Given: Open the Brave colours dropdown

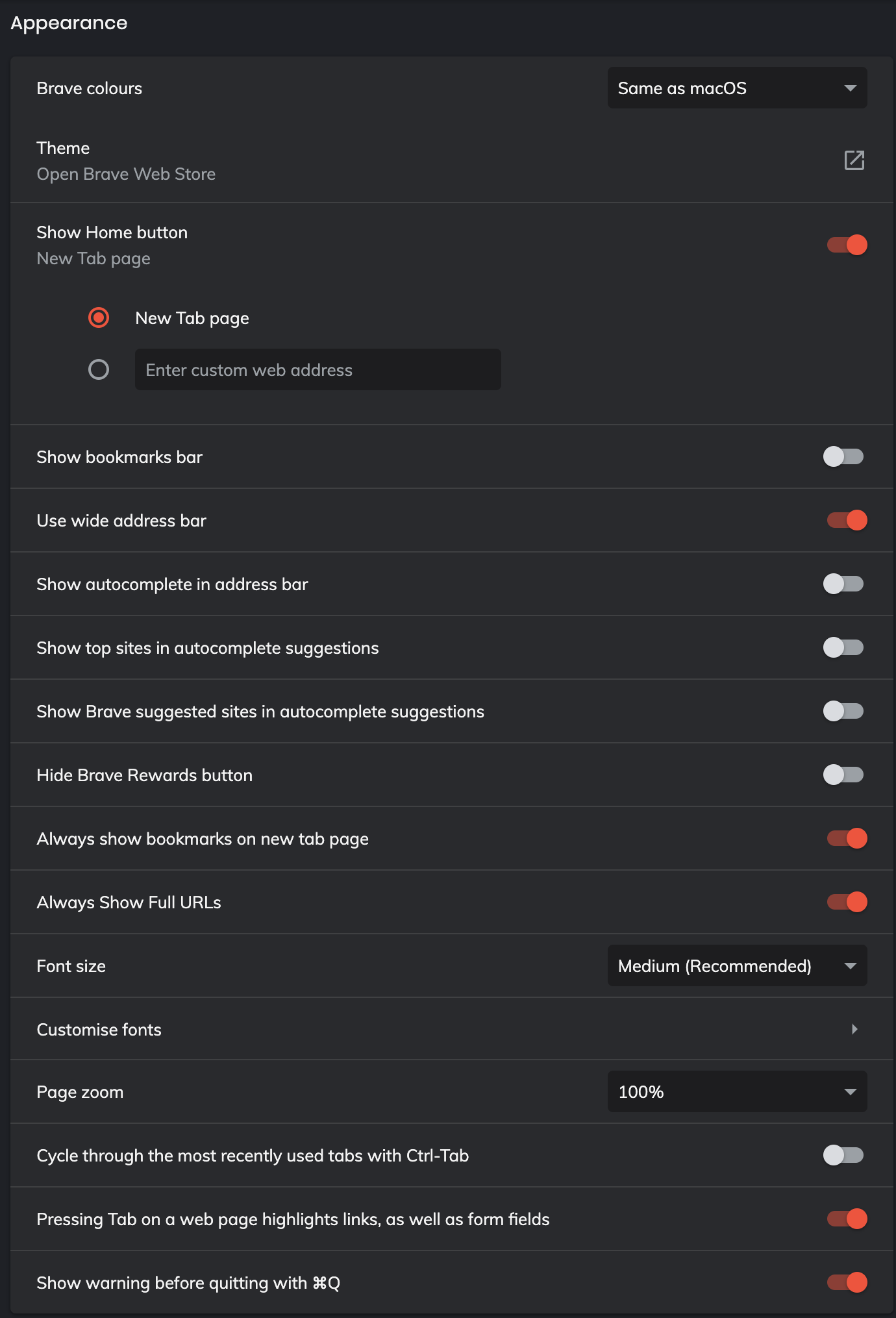Looking at the screenshot, I should tap(737, 88).
